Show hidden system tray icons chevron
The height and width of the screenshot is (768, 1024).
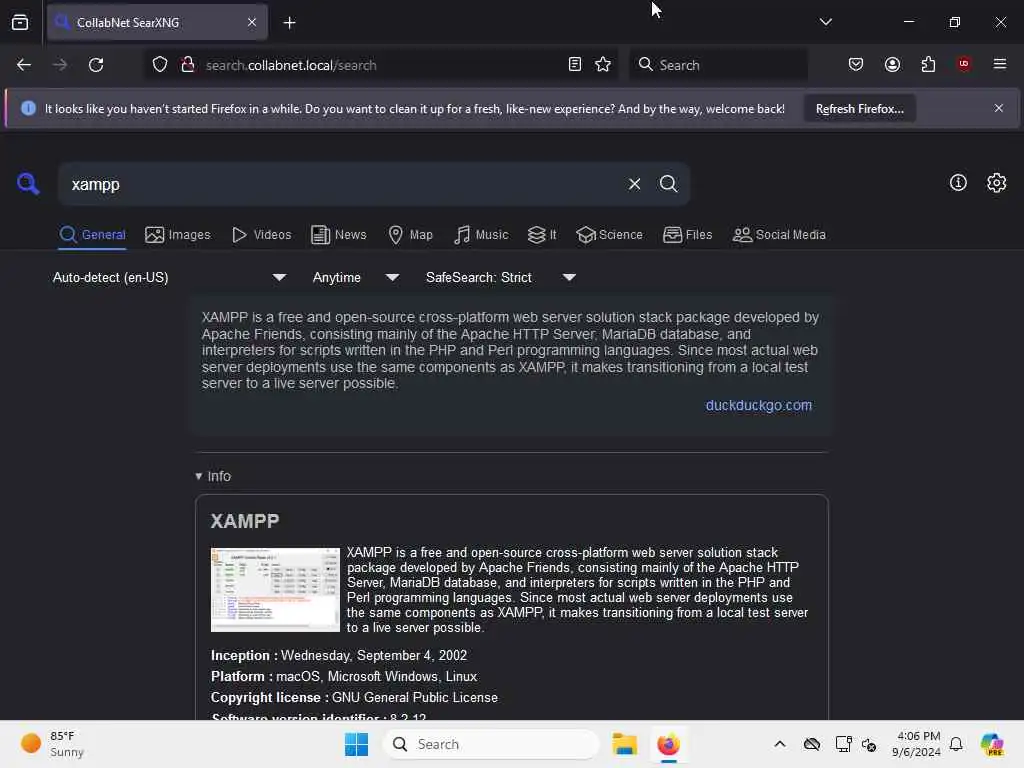click(x=780, y=744)
